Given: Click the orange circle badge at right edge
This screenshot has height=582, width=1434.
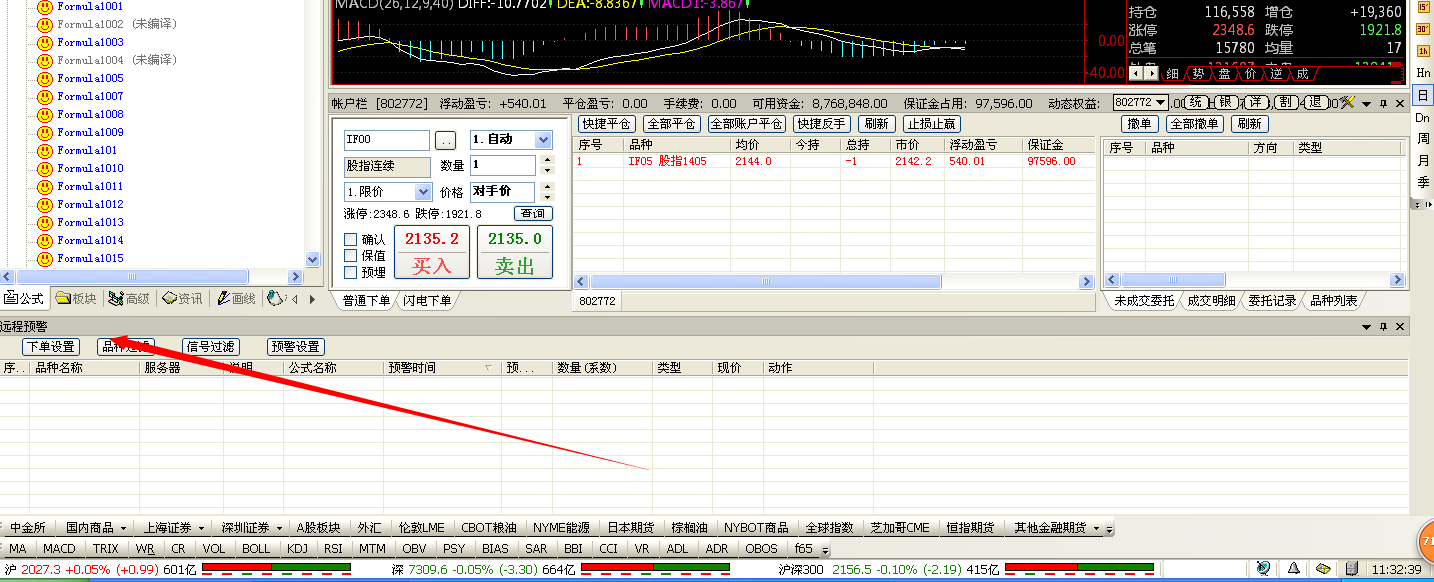Looking at the screenshot, I should coord(1425,543).
